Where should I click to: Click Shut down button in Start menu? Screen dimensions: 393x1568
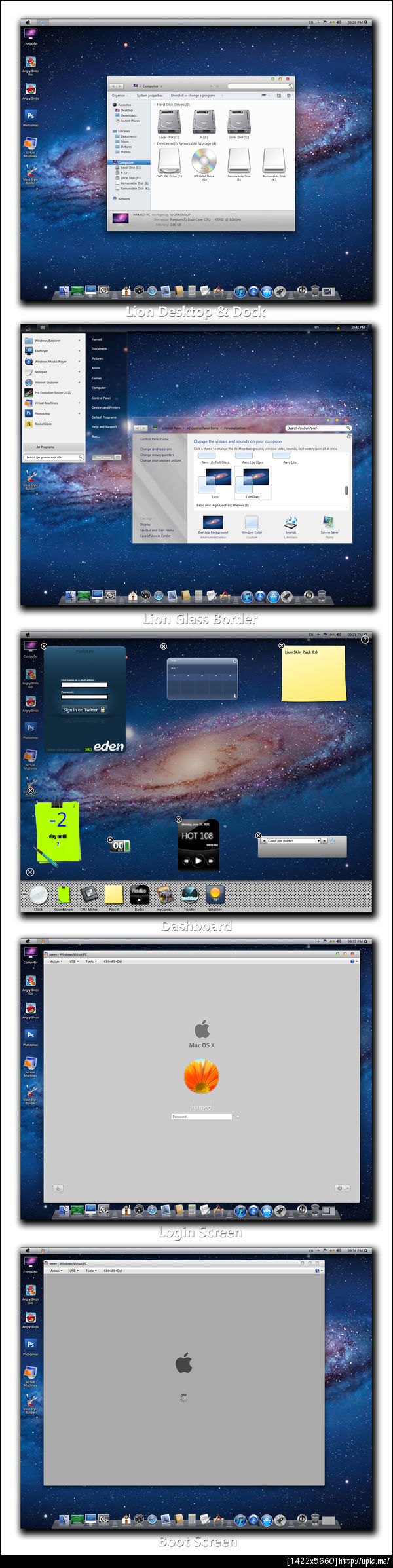103,457
